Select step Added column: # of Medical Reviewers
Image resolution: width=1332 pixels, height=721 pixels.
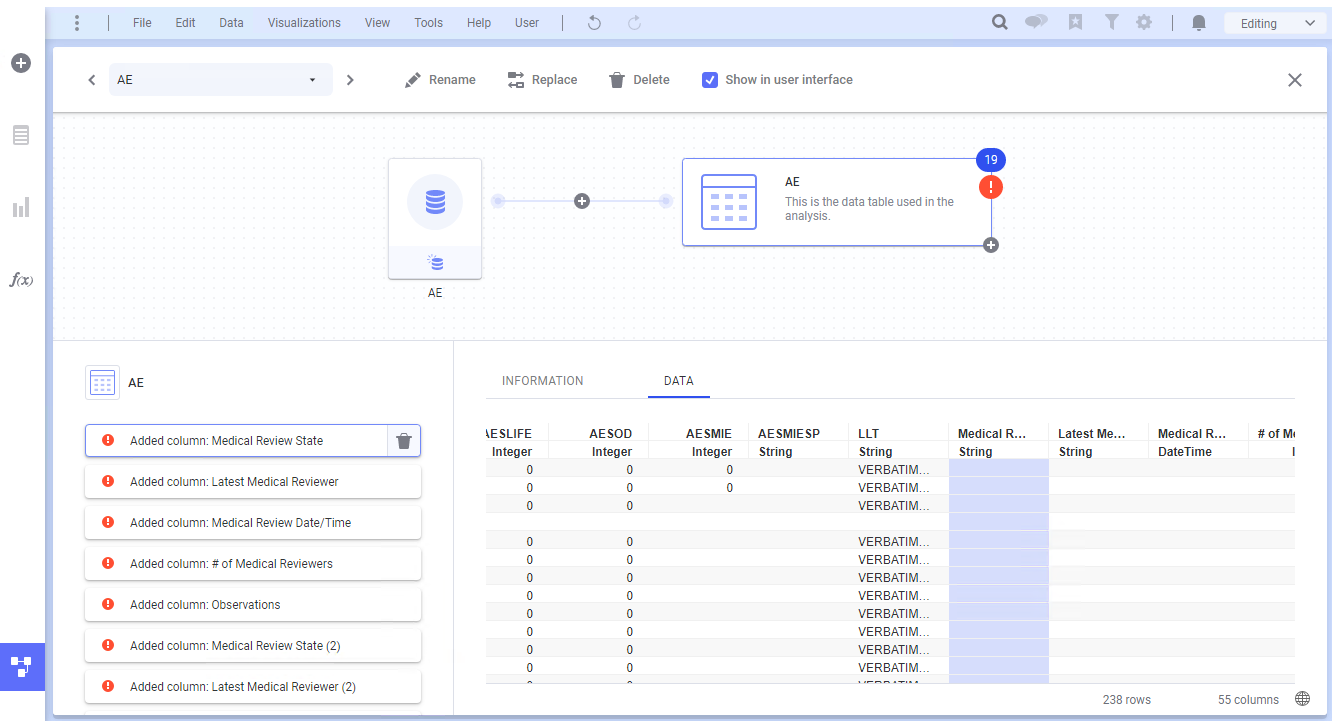click(253, 564)
